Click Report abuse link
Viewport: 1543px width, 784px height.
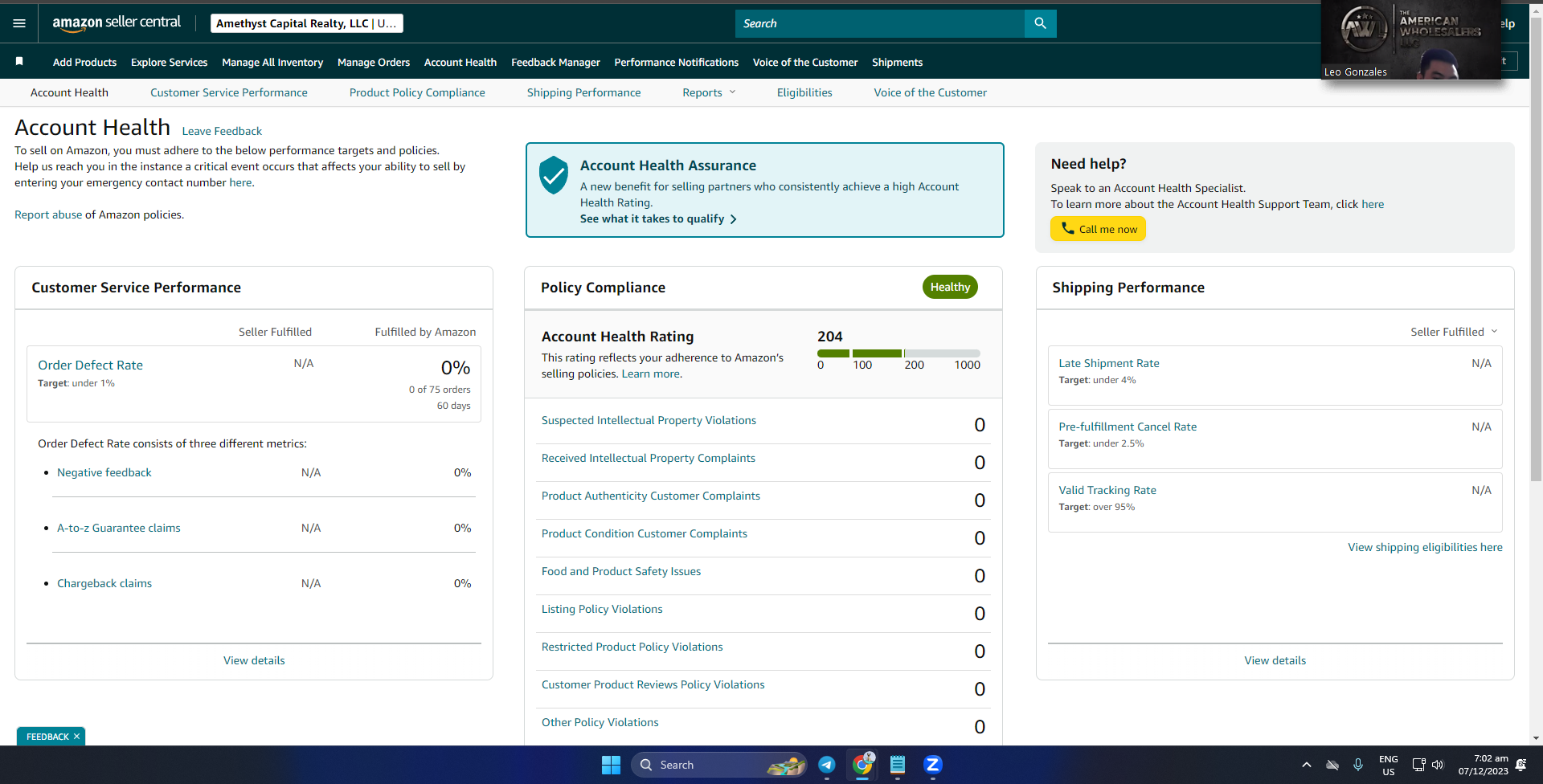point(48,214)
